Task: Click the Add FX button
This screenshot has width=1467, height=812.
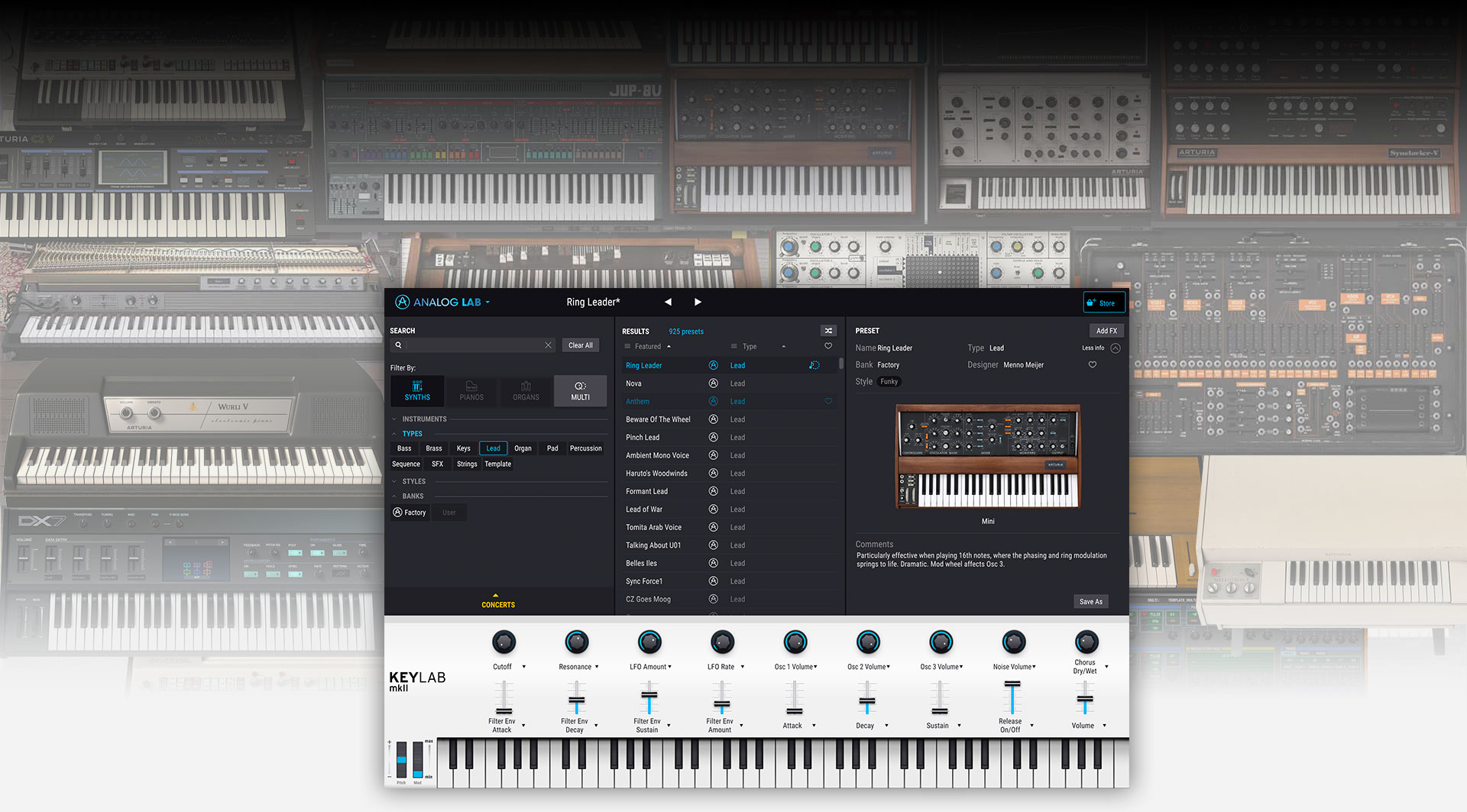Action: pyautogui.click(x=1106, y=330)
